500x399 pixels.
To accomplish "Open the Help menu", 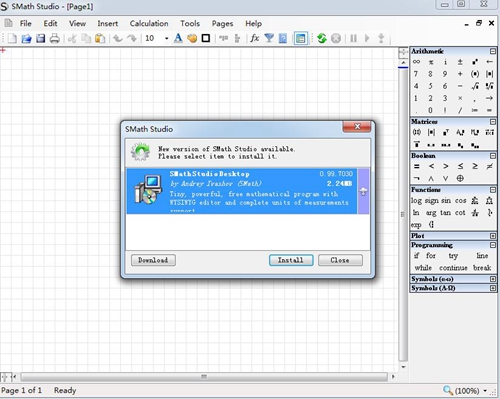I will coord(254,24).
